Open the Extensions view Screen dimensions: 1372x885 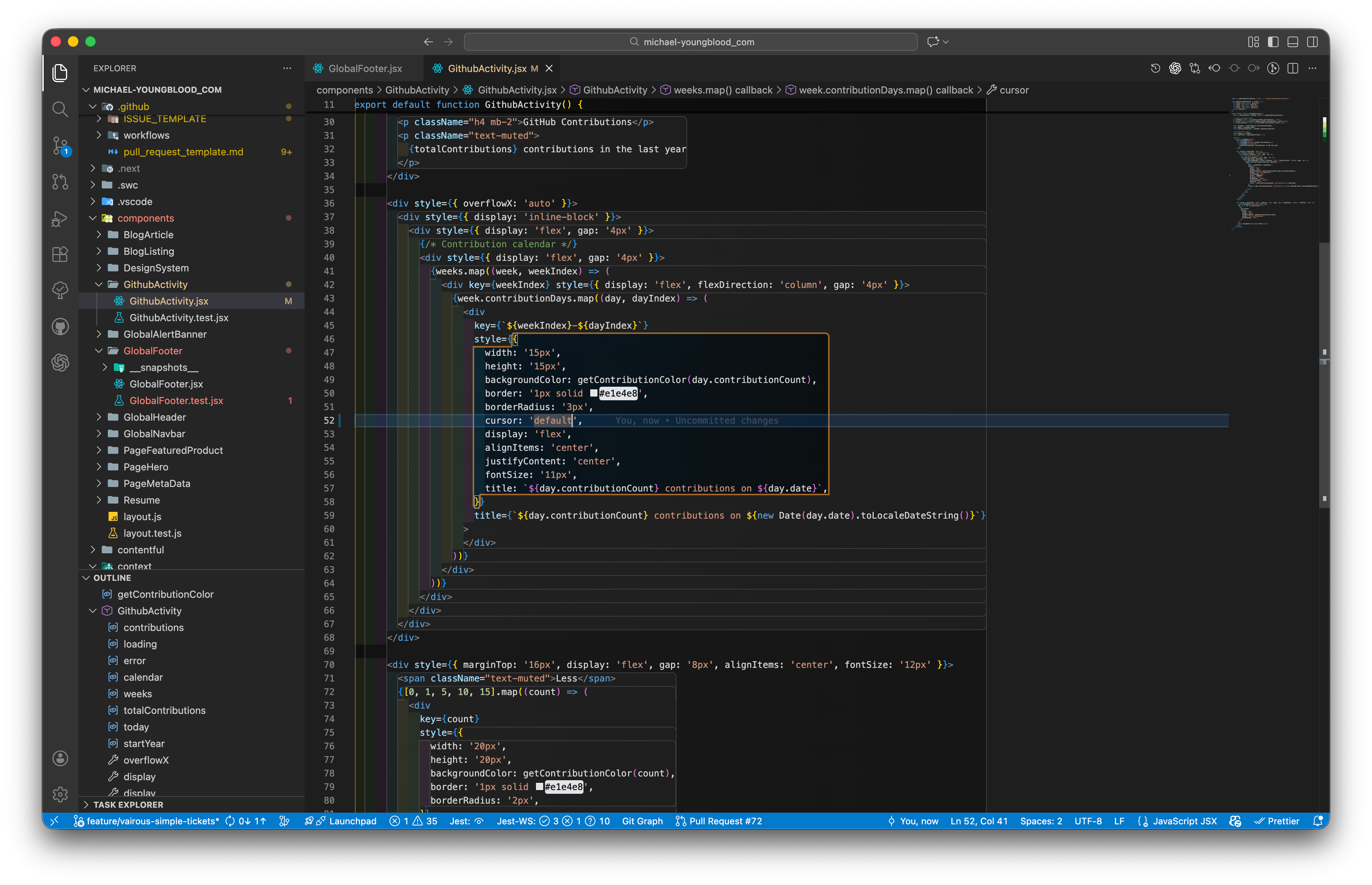tap(60, 254)
